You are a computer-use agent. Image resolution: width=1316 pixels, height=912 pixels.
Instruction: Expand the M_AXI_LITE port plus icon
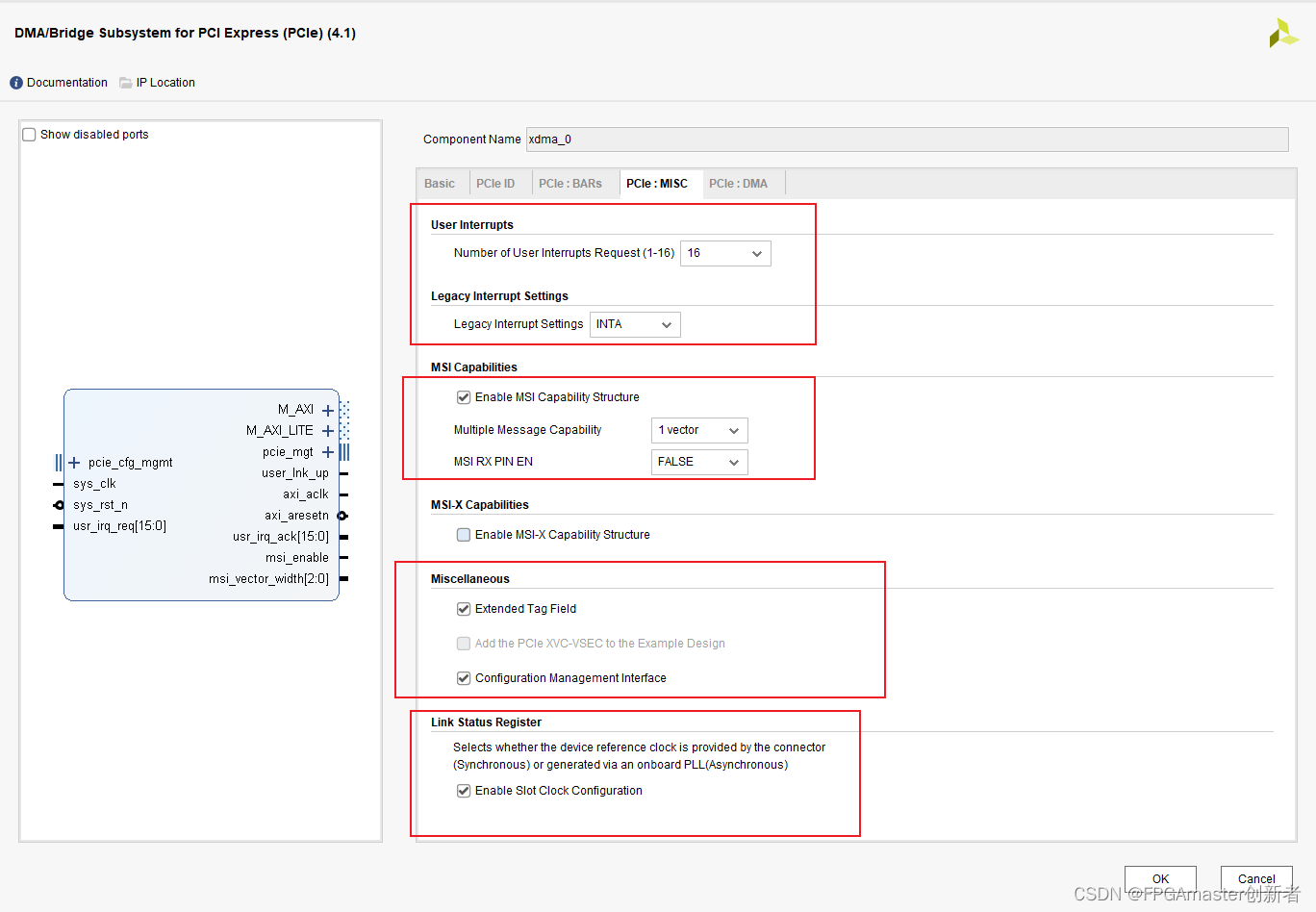coord(328,431)
